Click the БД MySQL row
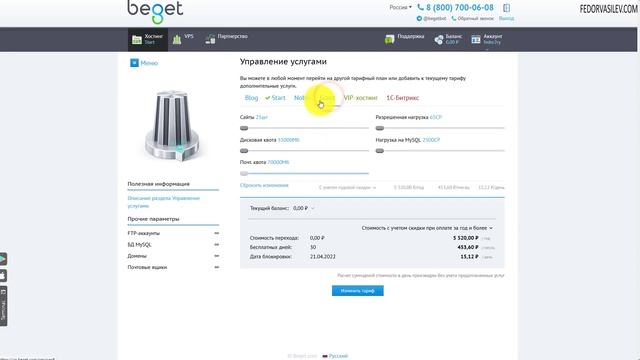Image resolution: width=640 pixels, height=360 pixels. coord(173,245)
